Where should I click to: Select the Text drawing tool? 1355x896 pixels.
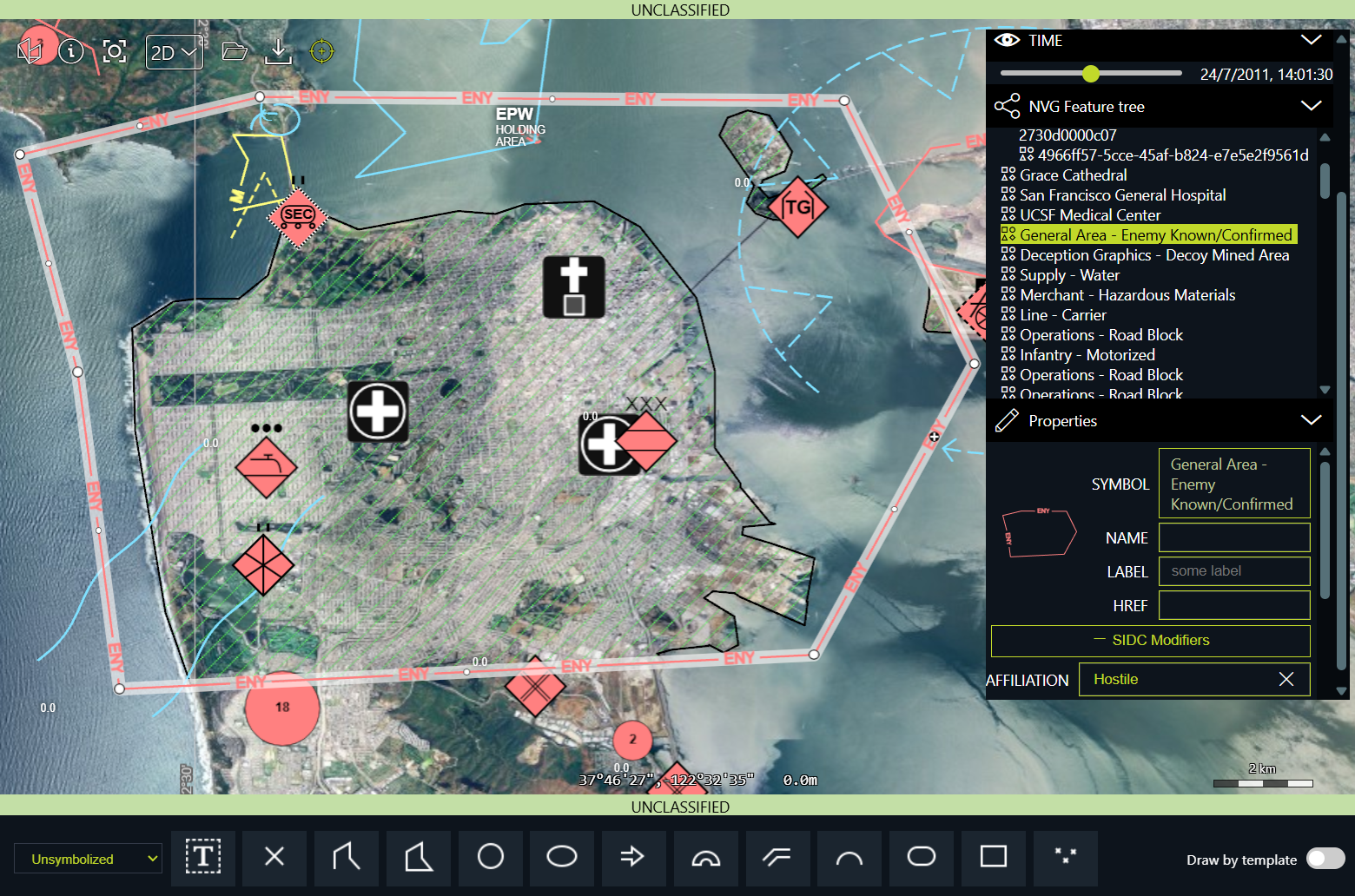pyautogui.click(x=203, y=858)
